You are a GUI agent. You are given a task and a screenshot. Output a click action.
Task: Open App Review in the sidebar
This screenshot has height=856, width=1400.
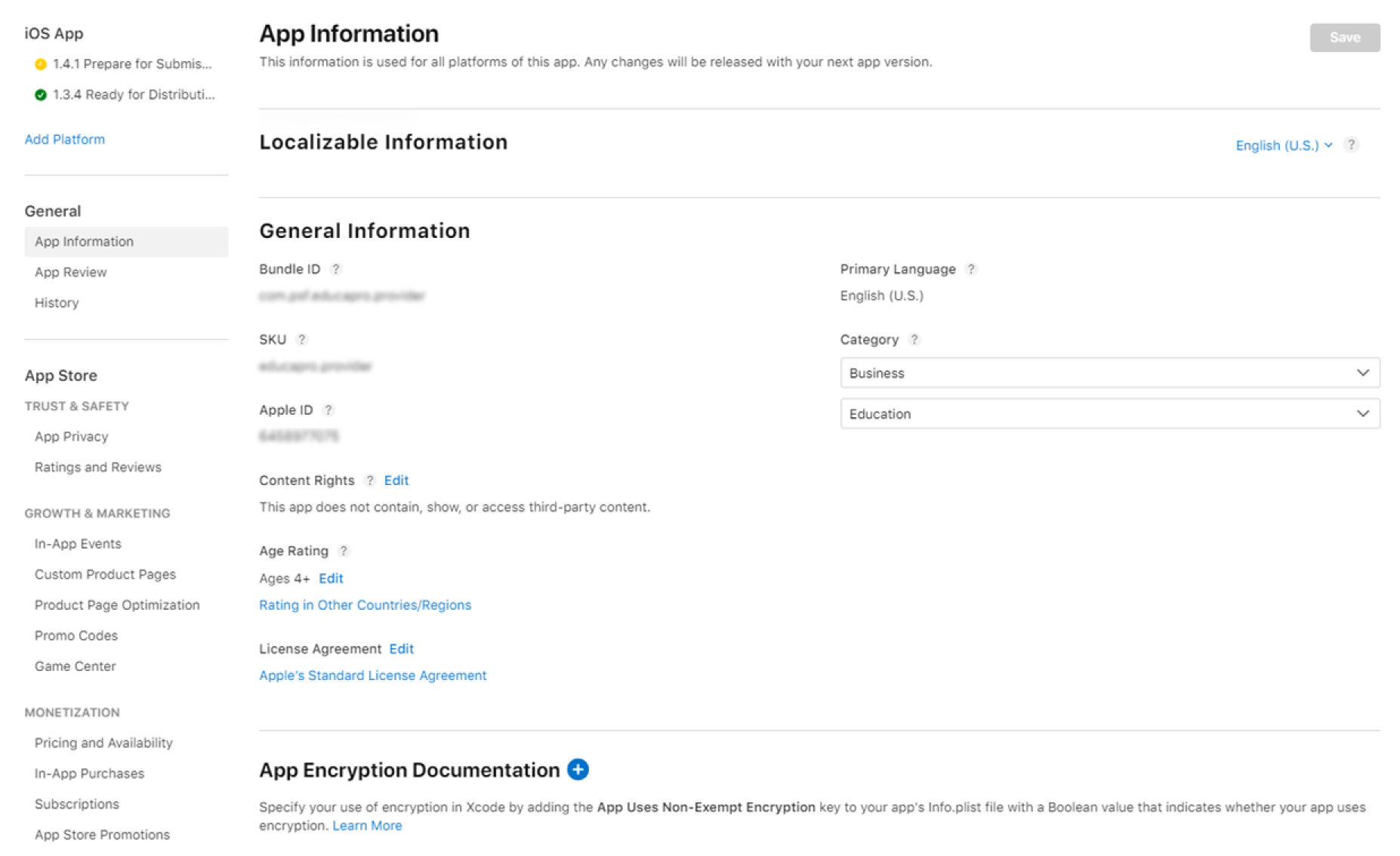[70, 273]
